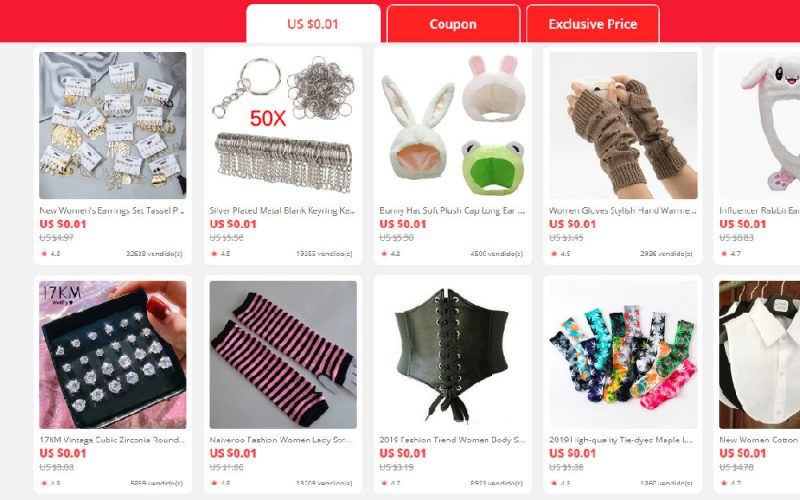Open the women's earrings set product image
800x500 pixels.
(x=113, y=125)
